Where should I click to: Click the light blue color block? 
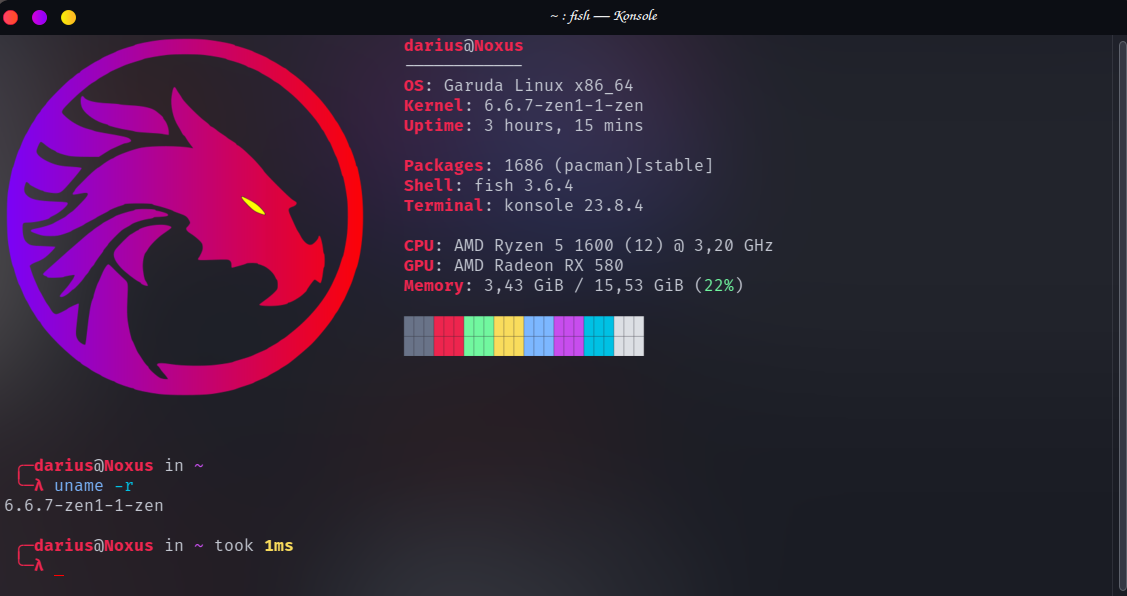click(539, 336)
